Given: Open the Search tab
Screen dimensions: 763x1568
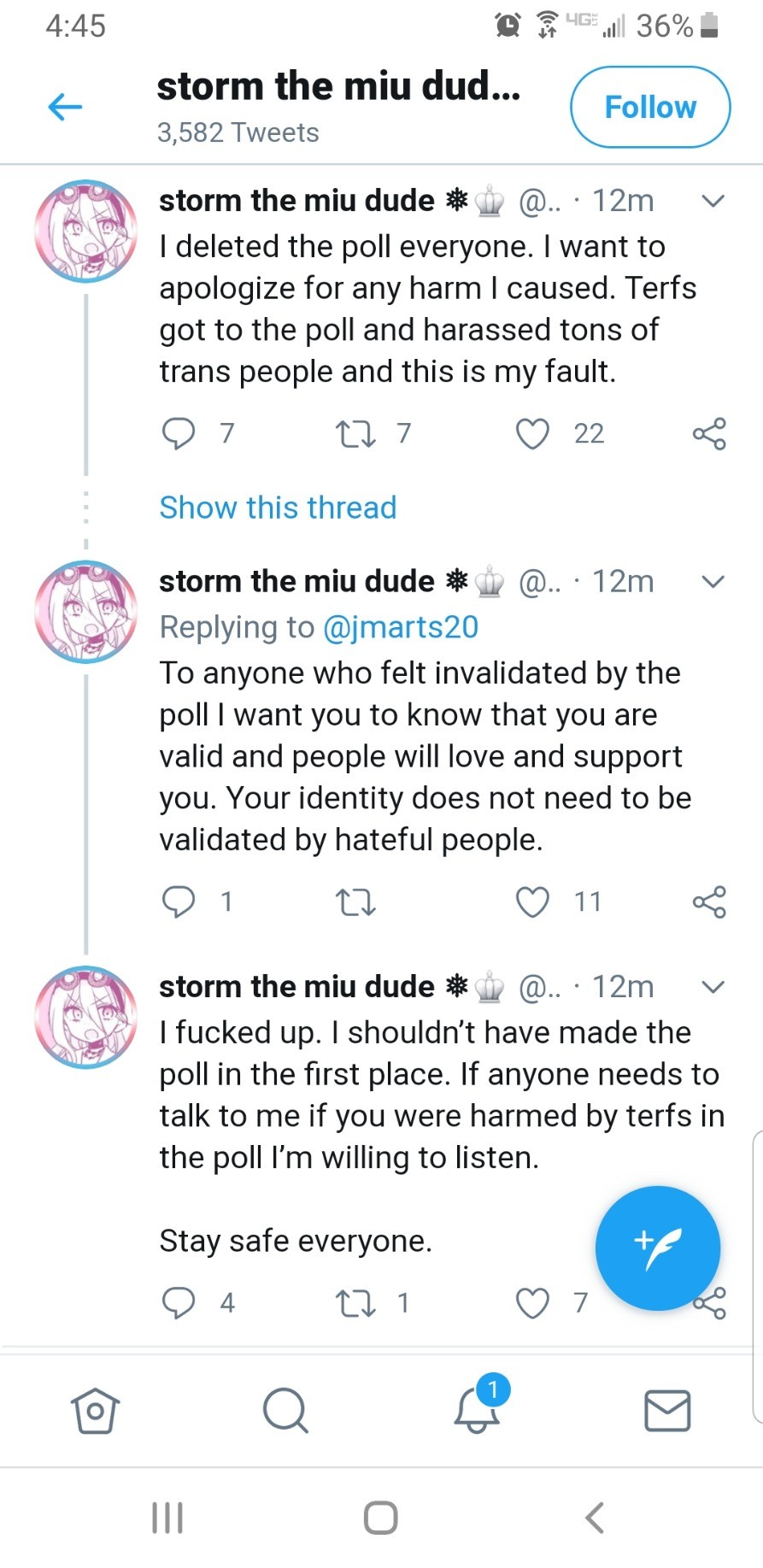Looking at the screenshot, I should (285, 1410).
